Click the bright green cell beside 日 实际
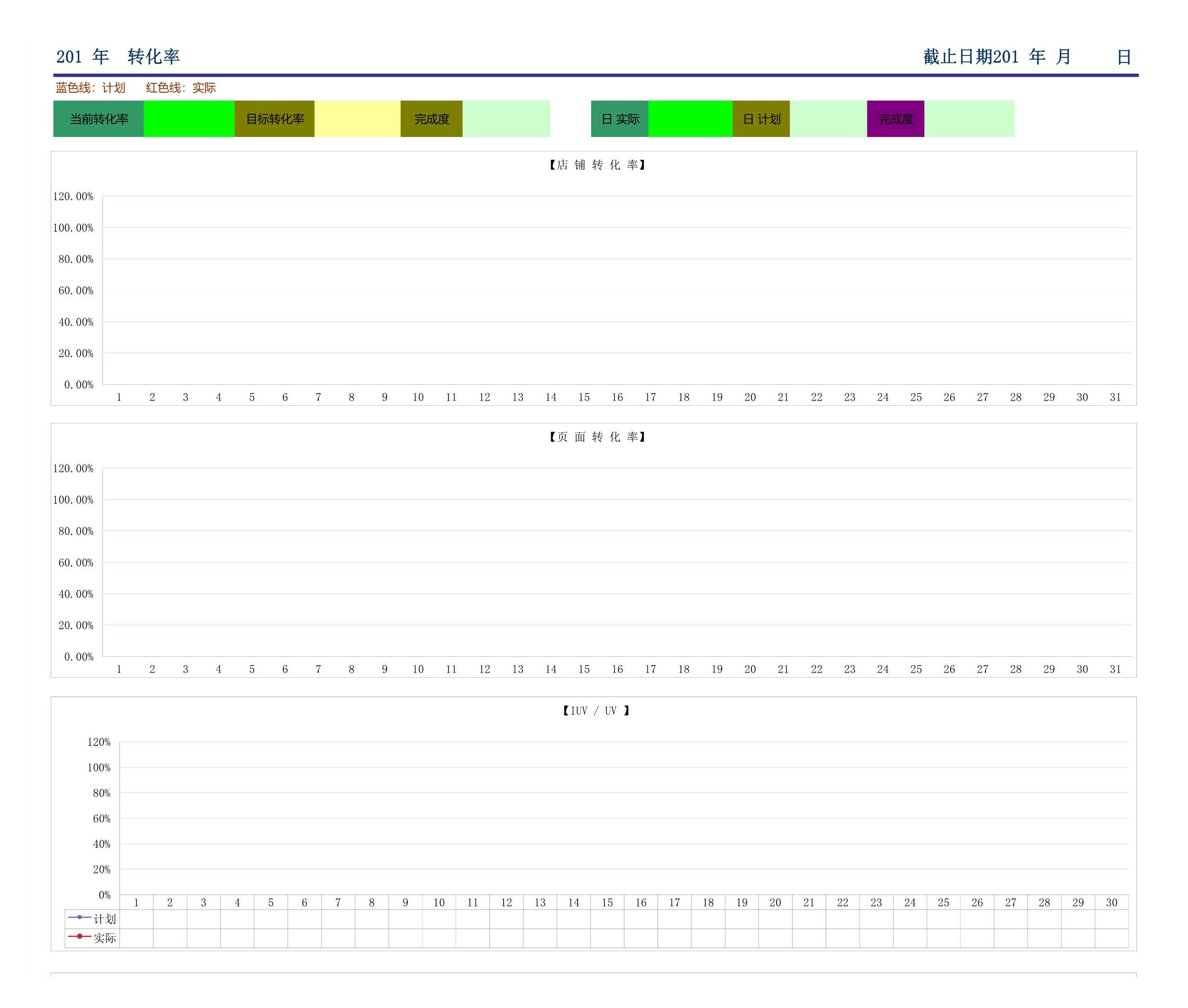1188x1008 pixels. (x=690, y=119)
